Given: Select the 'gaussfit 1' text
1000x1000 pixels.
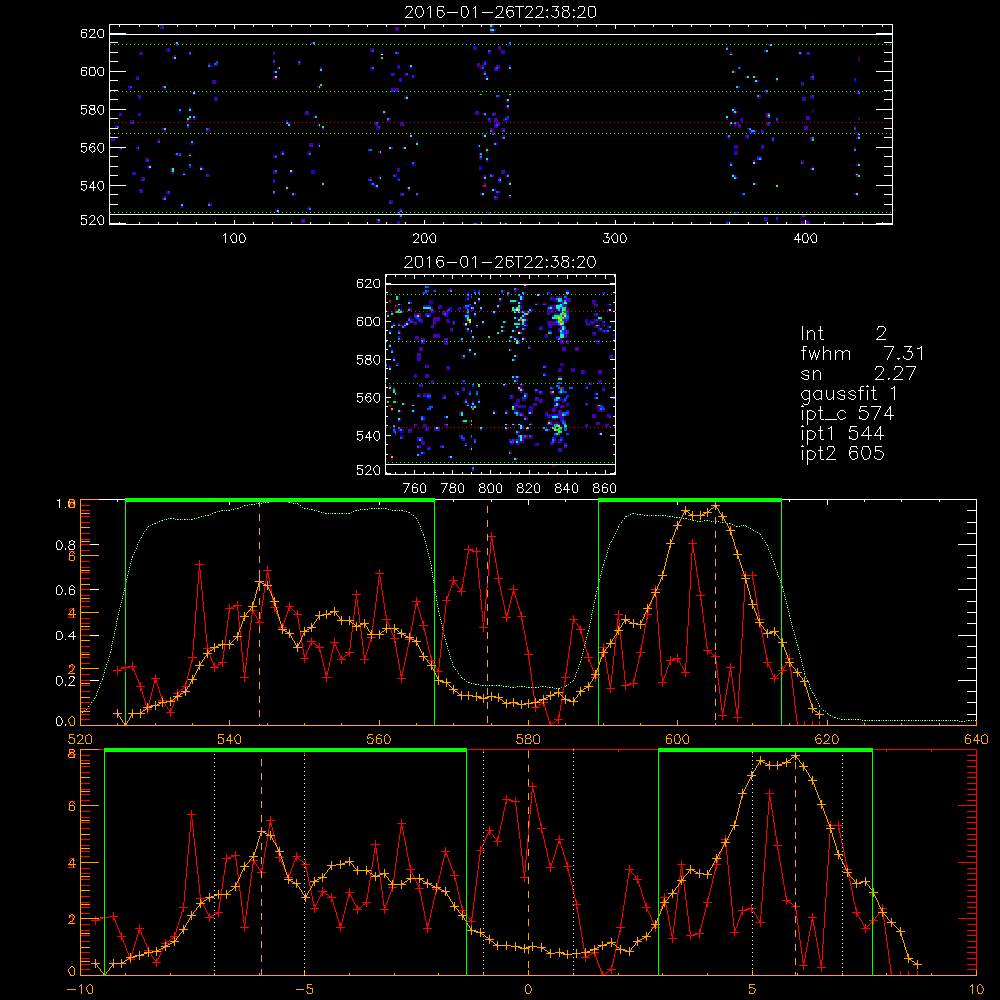Looking at the screenshot, I should (849, 393).
